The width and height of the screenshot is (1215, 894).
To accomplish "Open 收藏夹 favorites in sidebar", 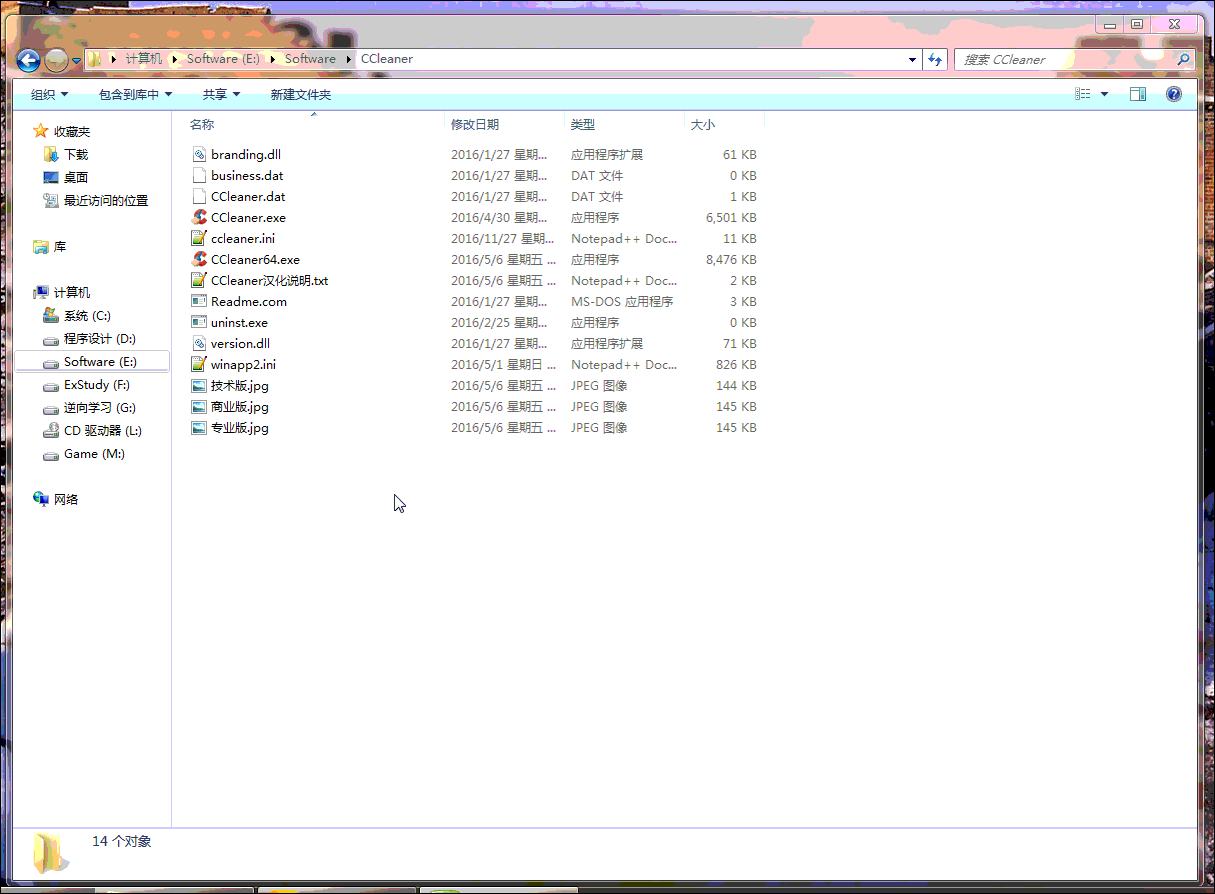I will click(61, 131).
